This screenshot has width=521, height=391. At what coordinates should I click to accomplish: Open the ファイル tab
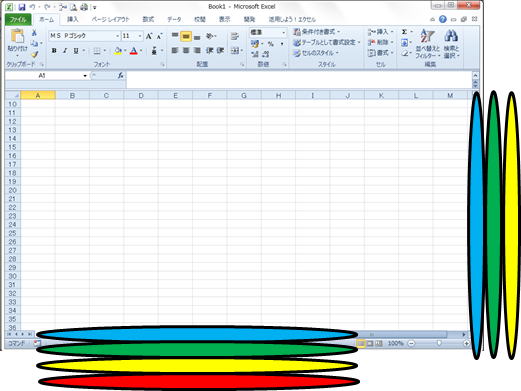coord(18,19)
